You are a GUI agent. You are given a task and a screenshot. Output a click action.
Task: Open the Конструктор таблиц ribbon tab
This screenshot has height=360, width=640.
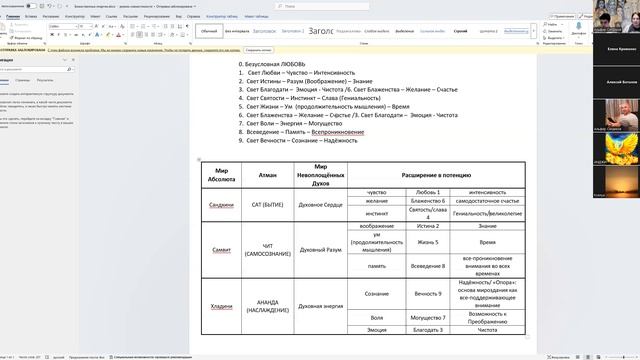coord(222,17)
